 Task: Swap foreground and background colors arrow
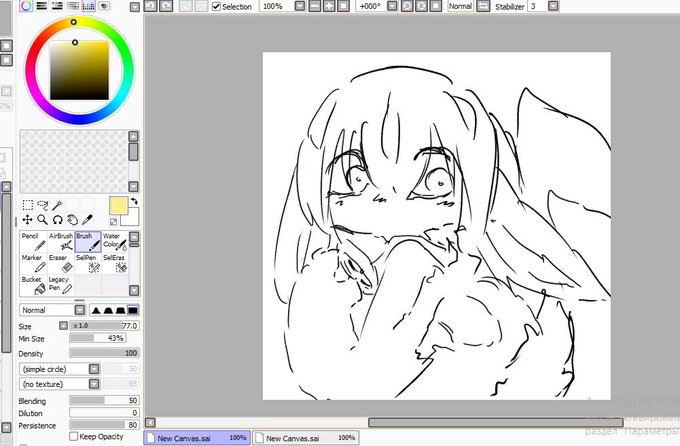(134, 201)
